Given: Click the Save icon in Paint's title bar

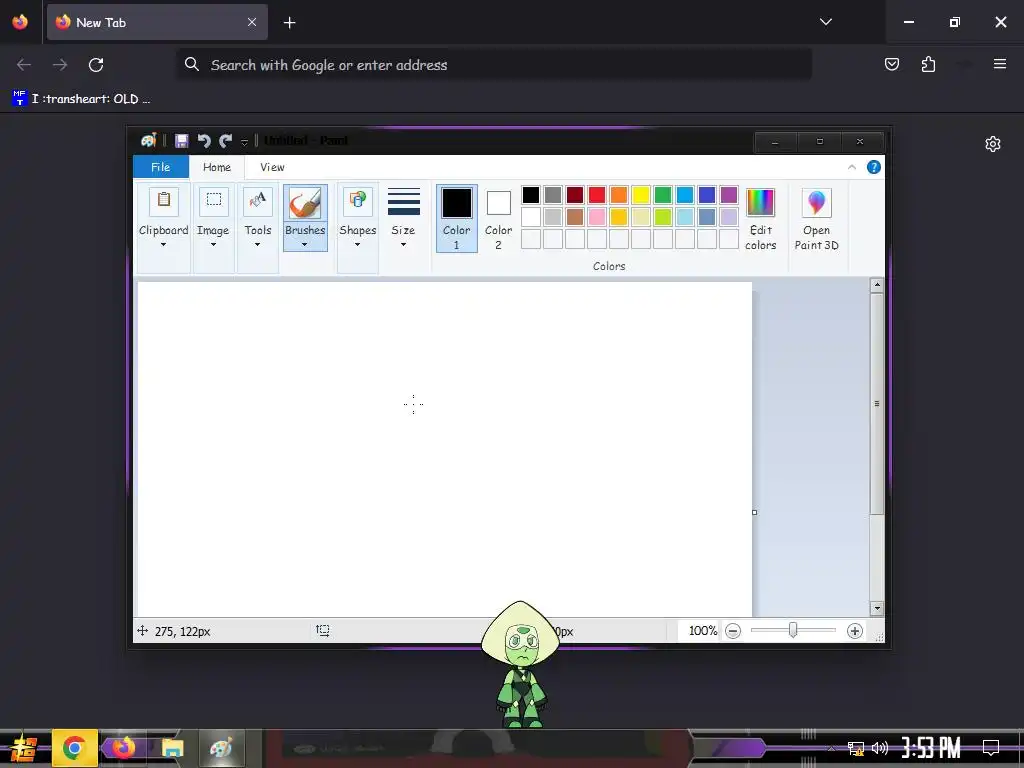Looking at the screenshot, I should coord(182,140).
